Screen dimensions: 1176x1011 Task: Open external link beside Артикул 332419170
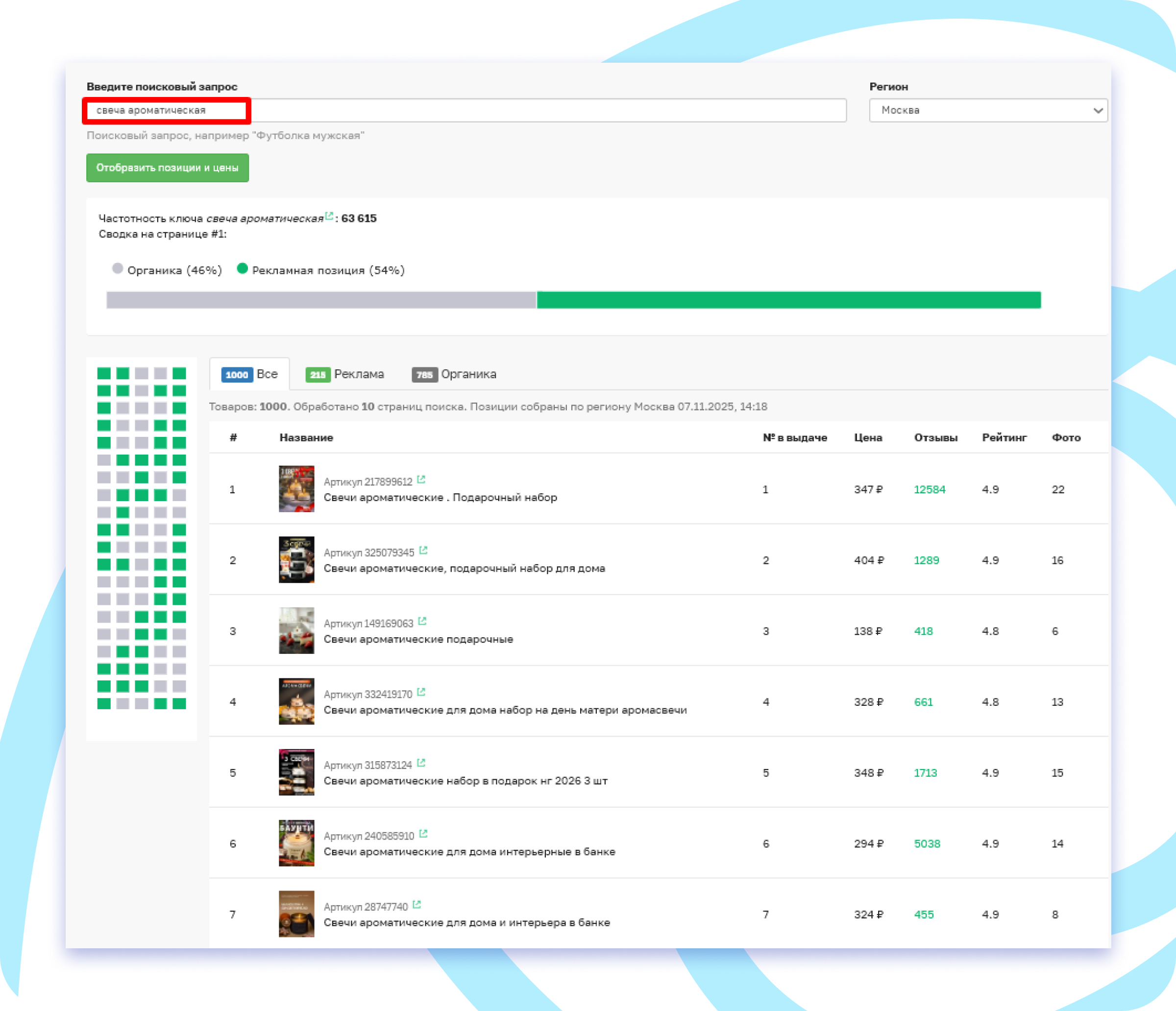click(x=421, y=692)
